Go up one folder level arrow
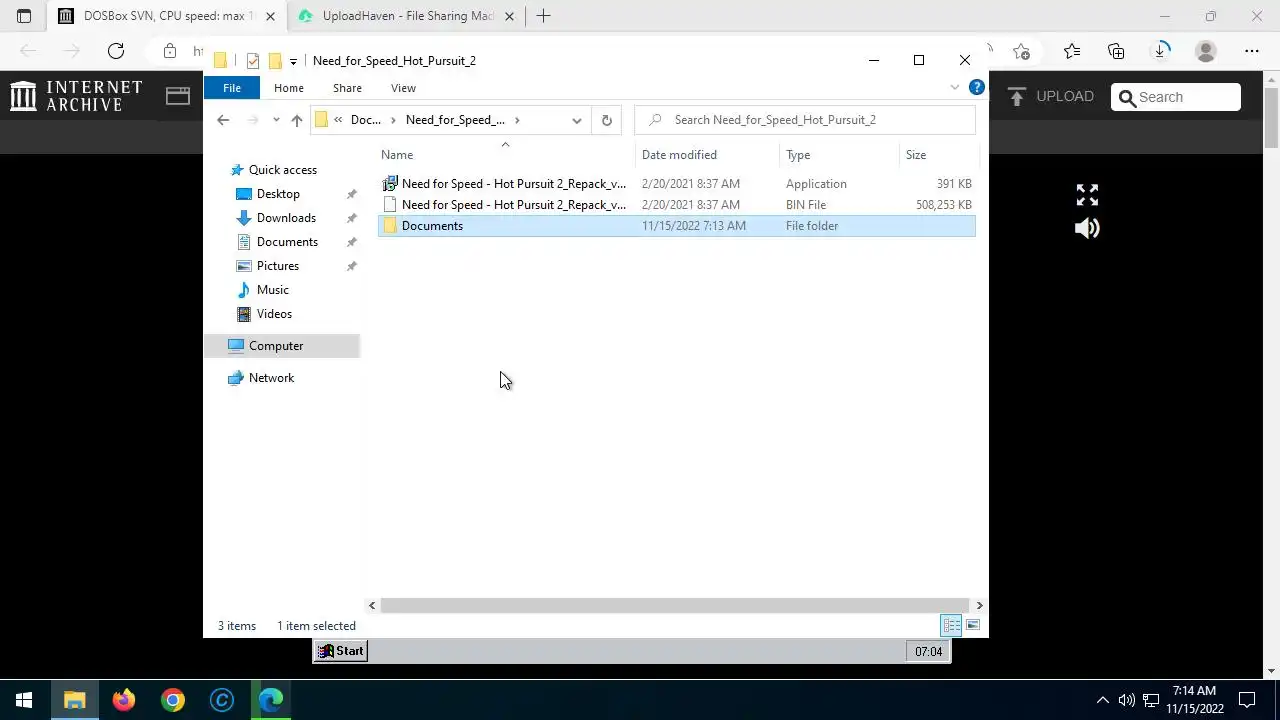 click(296, 120)
